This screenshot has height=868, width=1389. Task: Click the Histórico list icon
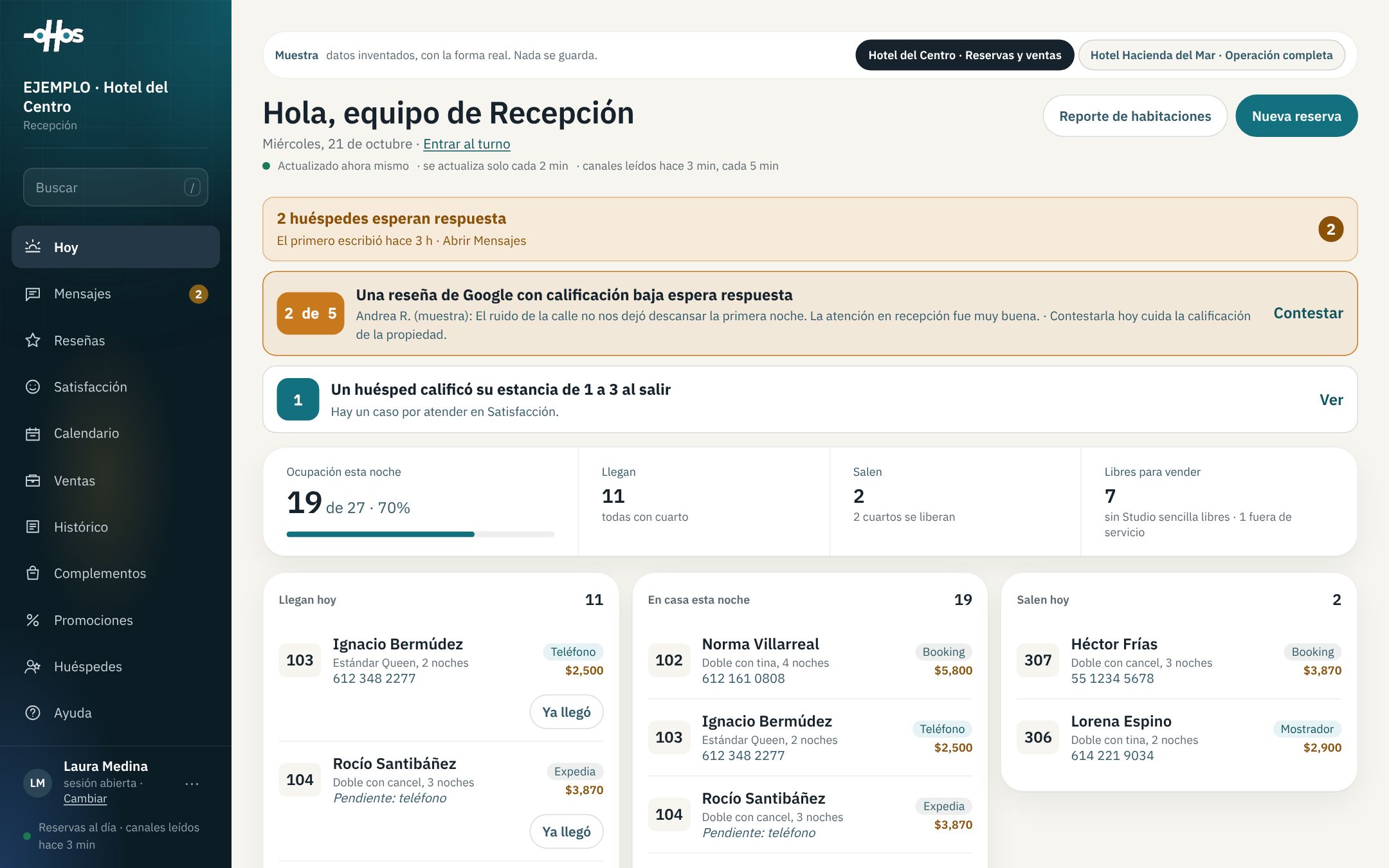pyautogui.click(x=33, y=527)
